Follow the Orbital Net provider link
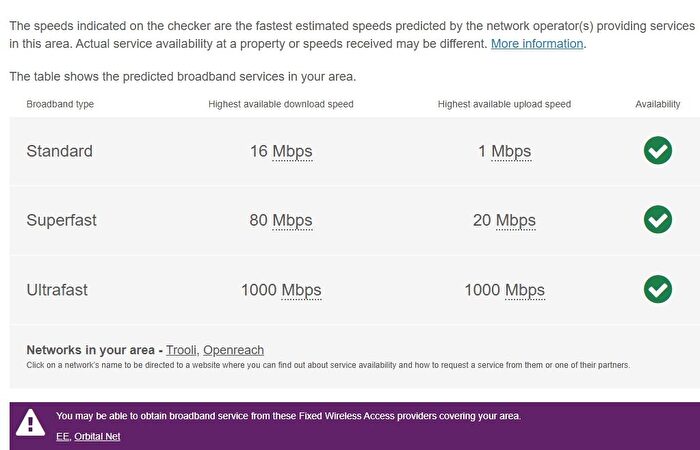 [97, 436]
